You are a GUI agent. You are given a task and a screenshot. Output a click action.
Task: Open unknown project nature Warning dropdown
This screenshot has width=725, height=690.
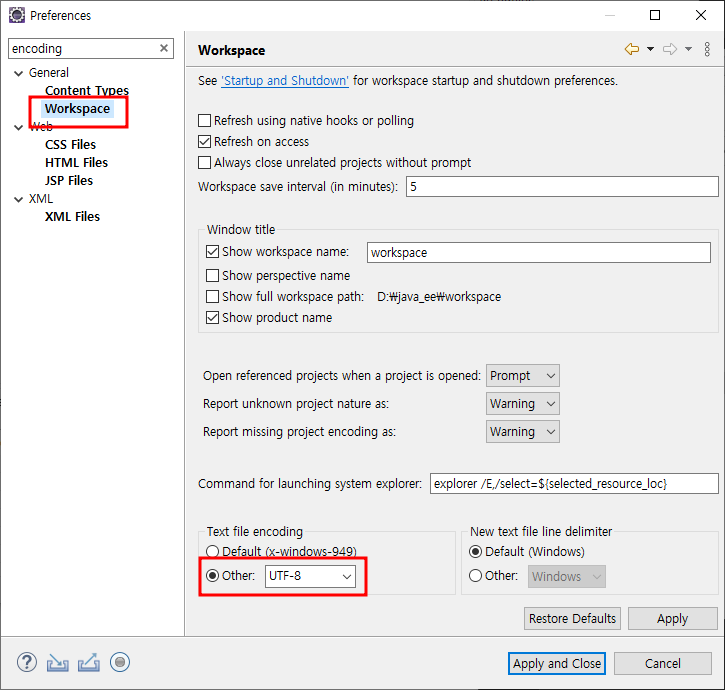point(522,404)
